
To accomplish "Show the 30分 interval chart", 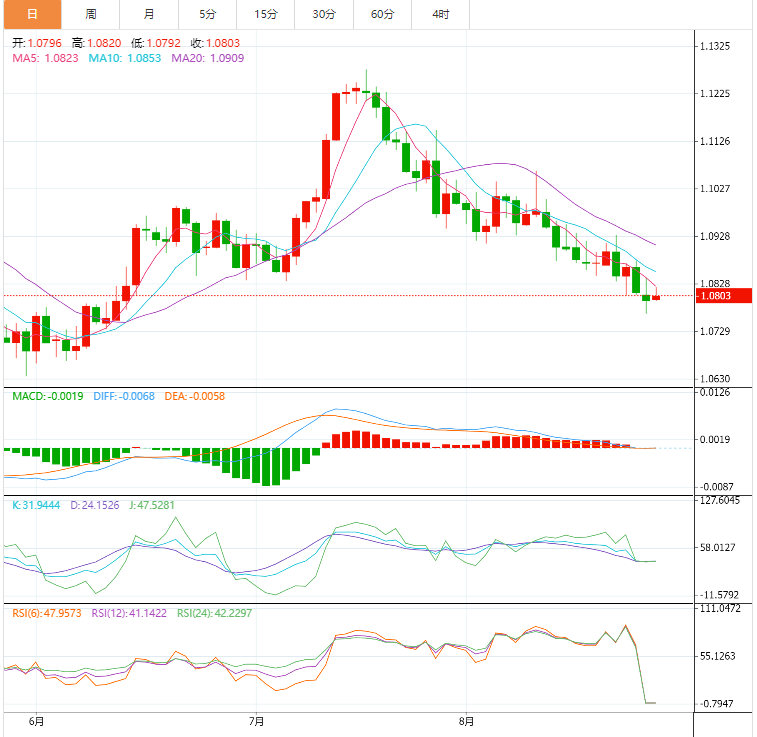I will [324, 14].
